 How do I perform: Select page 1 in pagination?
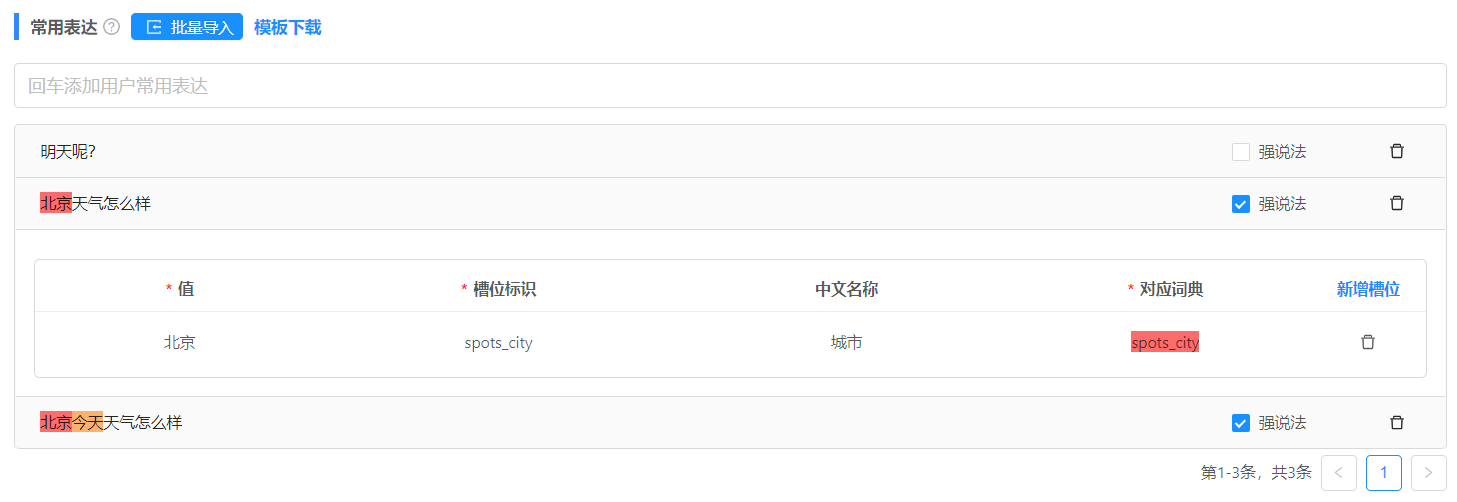point(1384,473)
